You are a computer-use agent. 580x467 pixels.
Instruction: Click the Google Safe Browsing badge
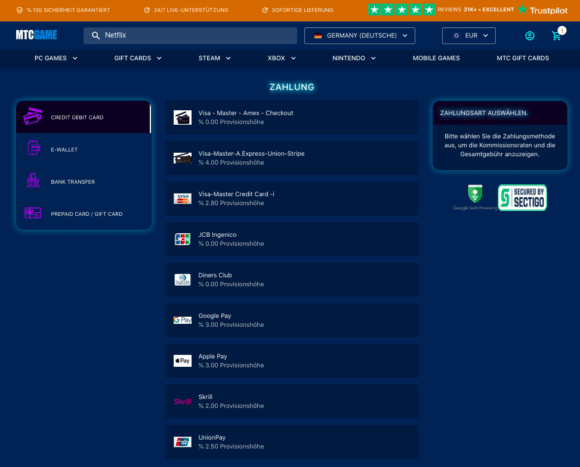click(x=475, y=197)
